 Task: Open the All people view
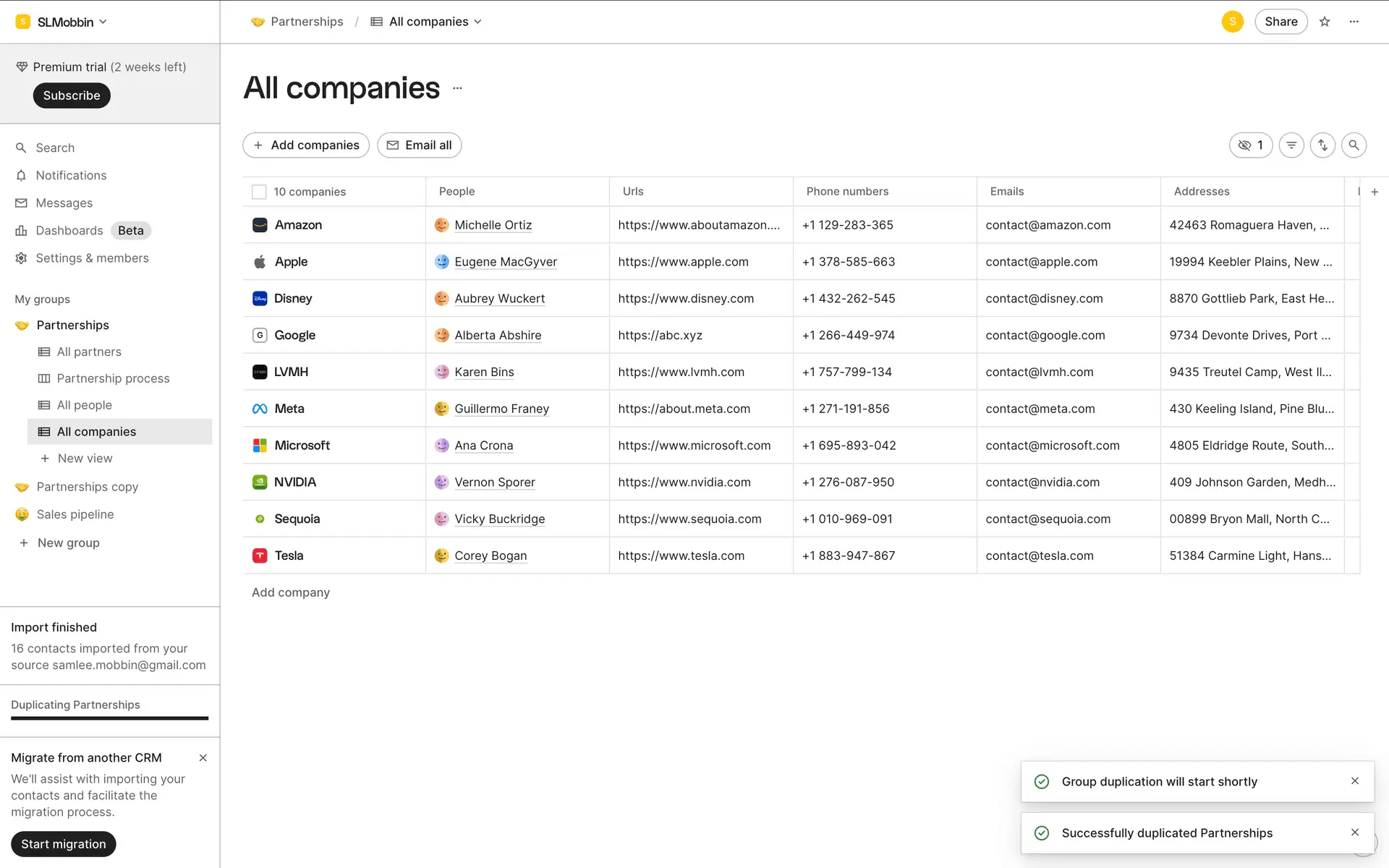tap(84, 405)
